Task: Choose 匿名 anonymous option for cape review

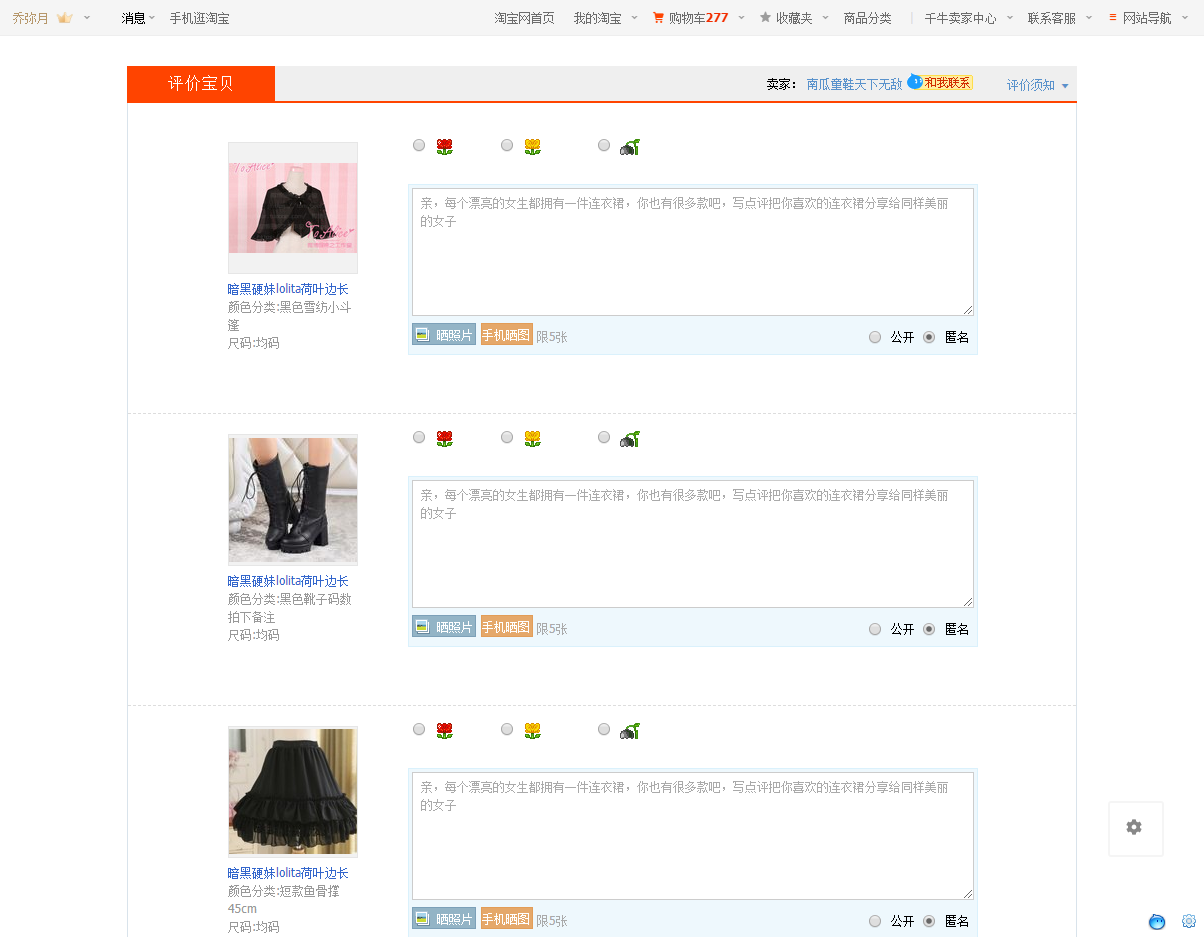Action: click(929, 337)
